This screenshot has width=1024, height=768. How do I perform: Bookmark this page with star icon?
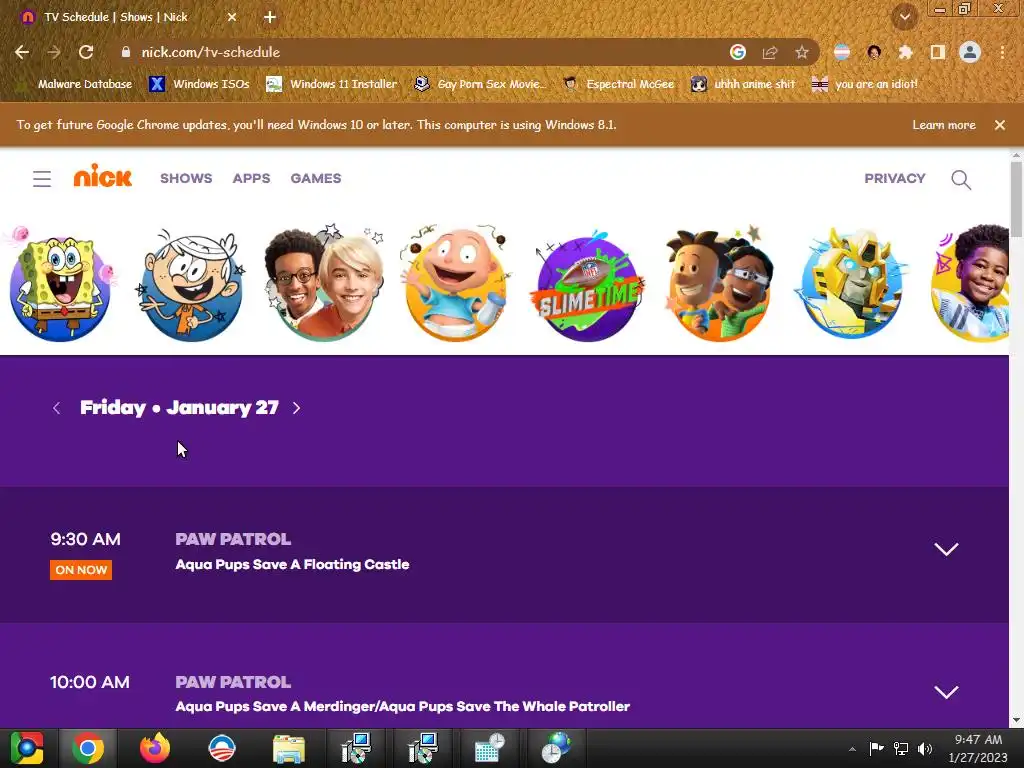click(x=802, y=52)
